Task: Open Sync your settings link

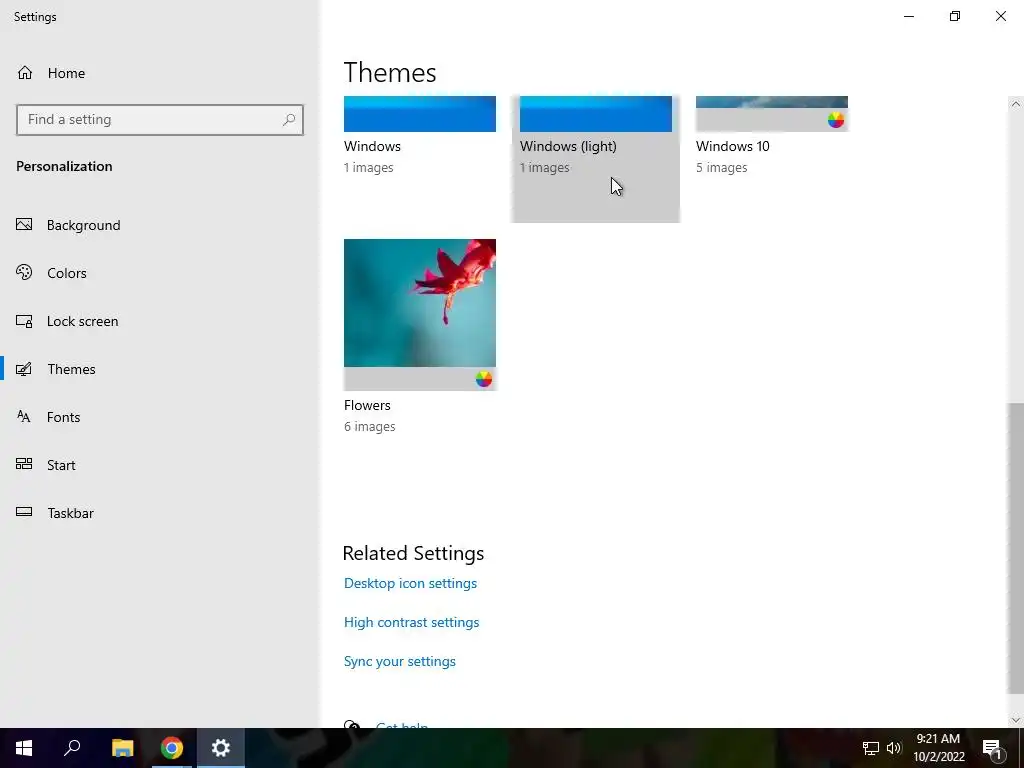Action: (400, 662)
